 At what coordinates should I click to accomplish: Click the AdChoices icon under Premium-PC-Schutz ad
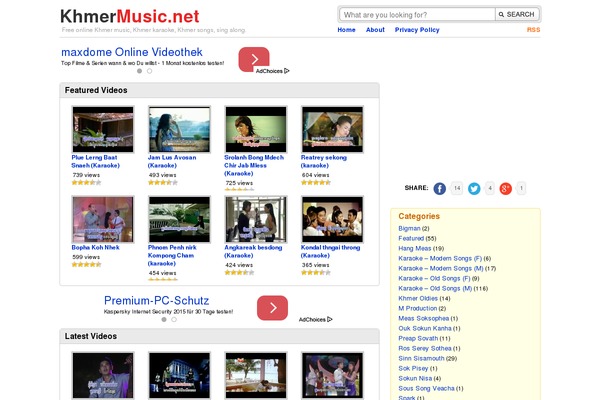tap(330, 319)
